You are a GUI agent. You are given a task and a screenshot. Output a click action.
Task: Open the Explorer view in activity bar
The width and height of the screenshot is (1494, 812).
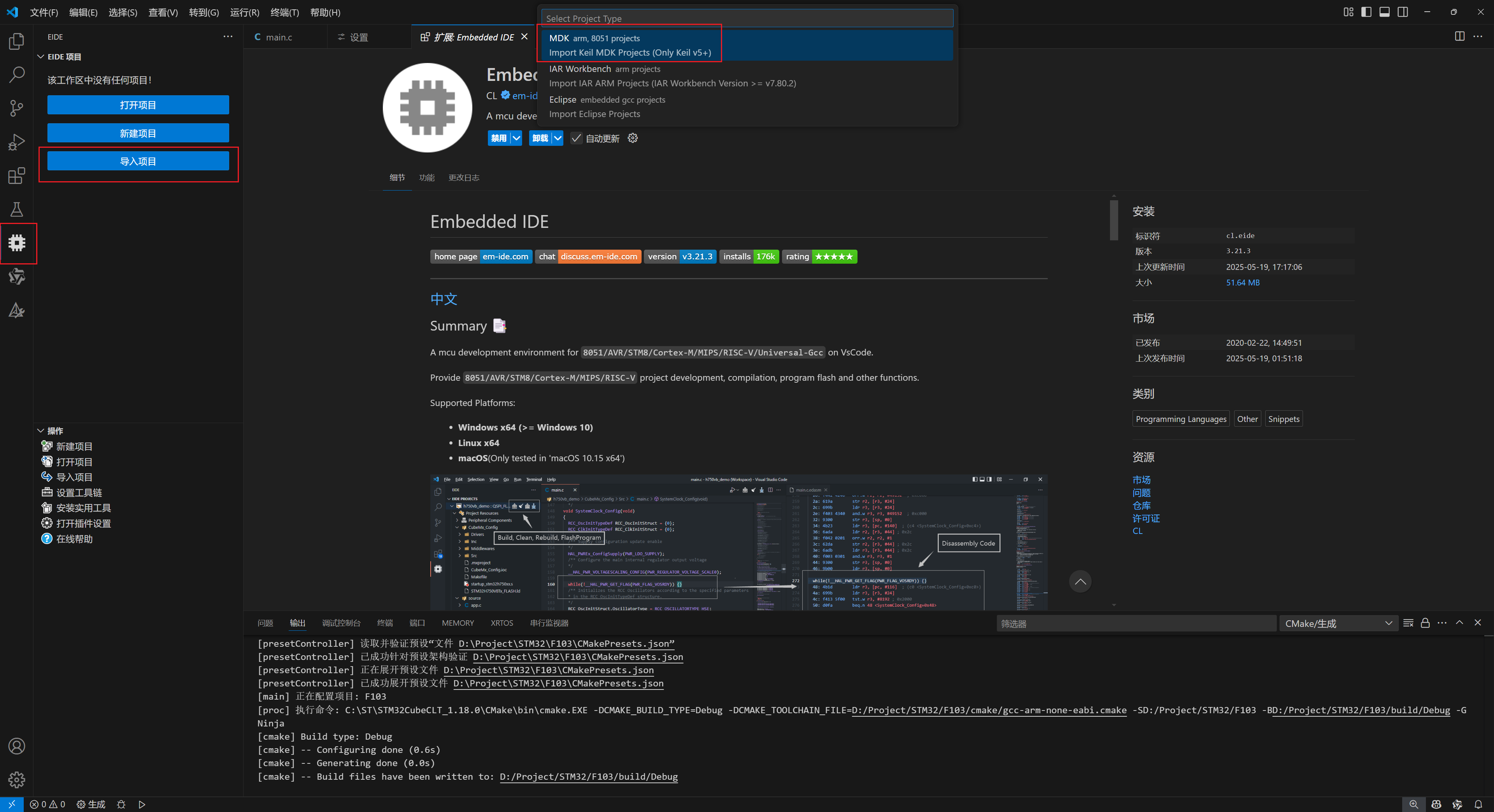tap(17, 41)
